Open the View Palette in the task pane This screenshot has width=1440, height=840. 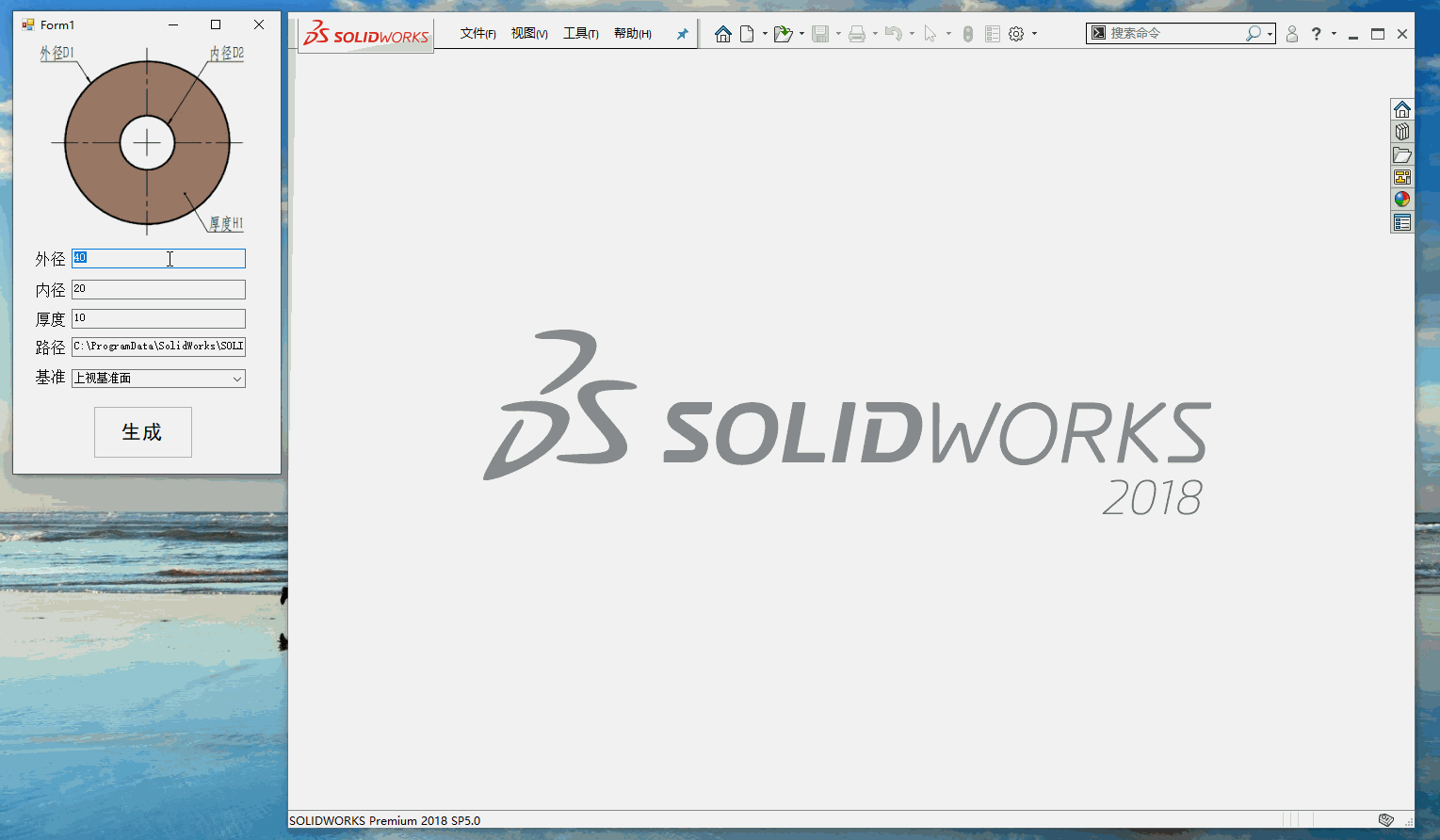click(1401, 177)
